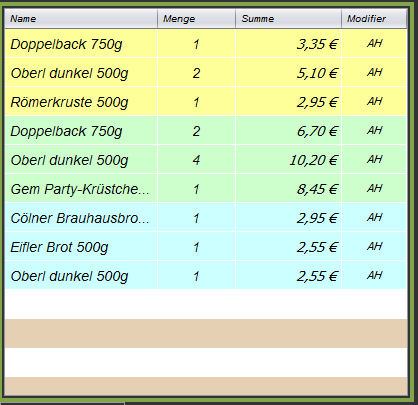The height and width of the screenshot is (405, 418).
Task: Sort by the Name column header
Action: click(x=81, y=19)
